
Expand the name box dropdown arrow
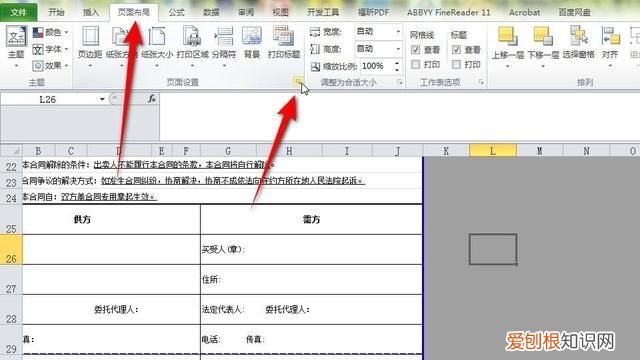tap(102, 99)
